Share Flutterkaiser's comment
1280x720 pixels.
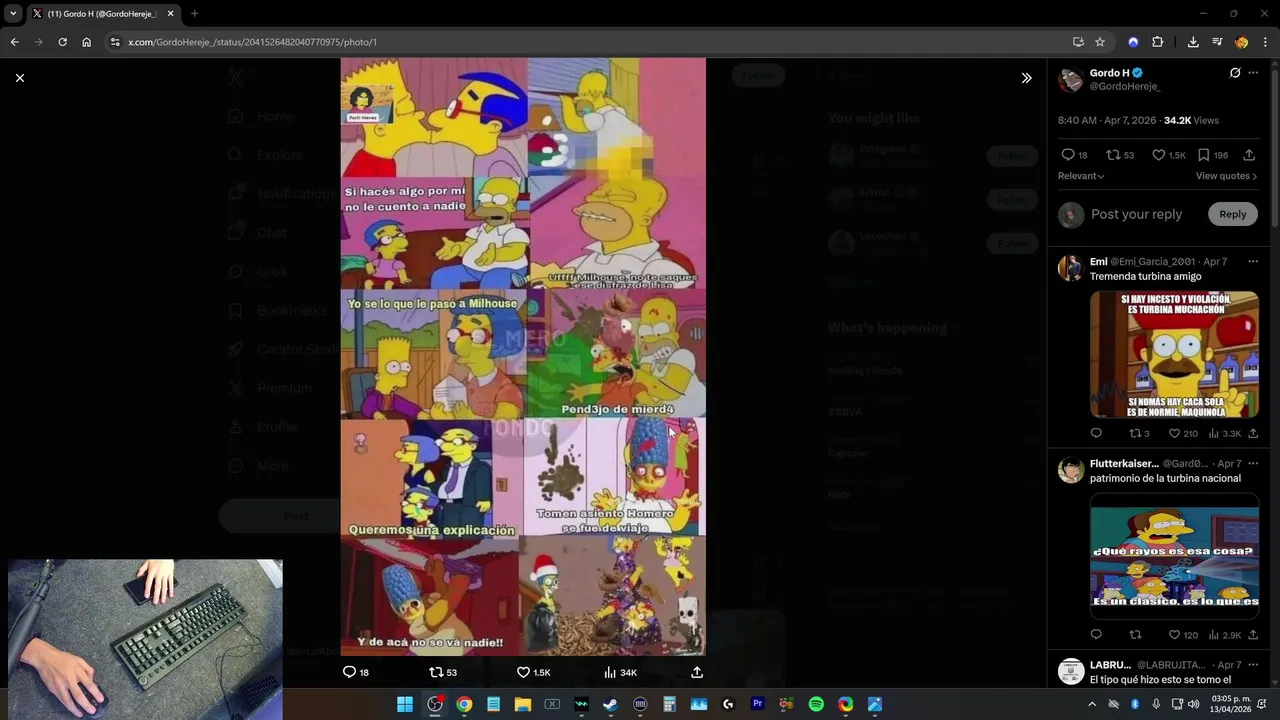click(1253, 635)
